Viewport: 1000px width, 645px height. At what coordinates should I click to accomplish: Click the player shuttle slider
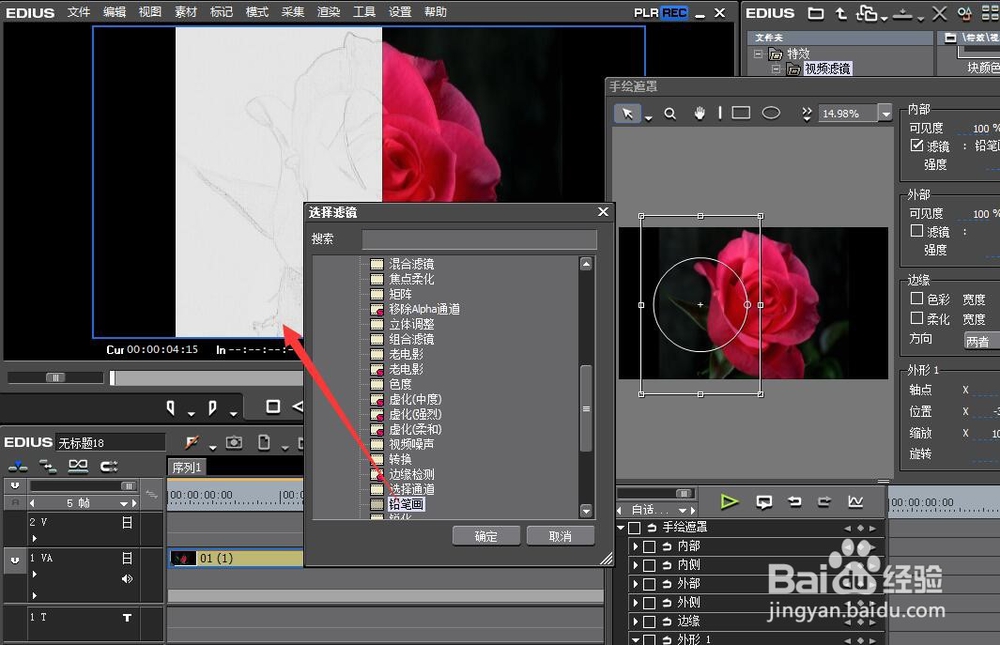55,378
